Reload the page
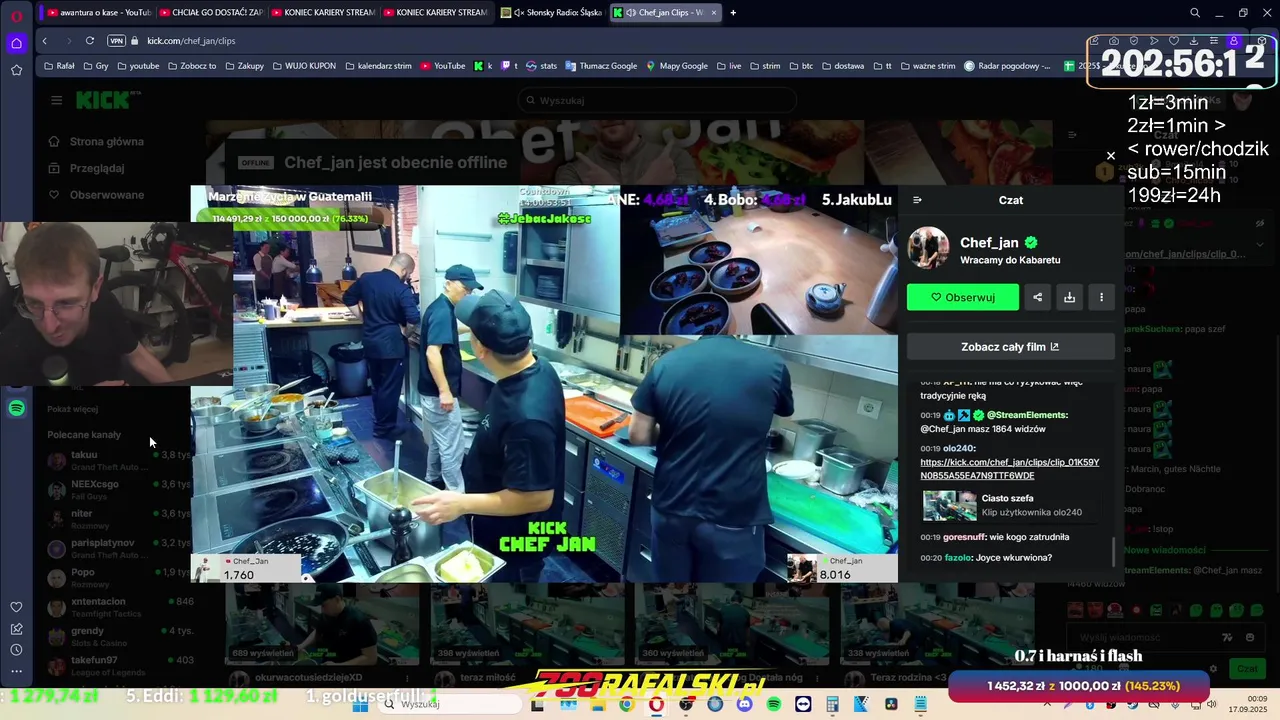Viewport: 1280px width, 720px height. pyautogui.click(x=90, y=41)
